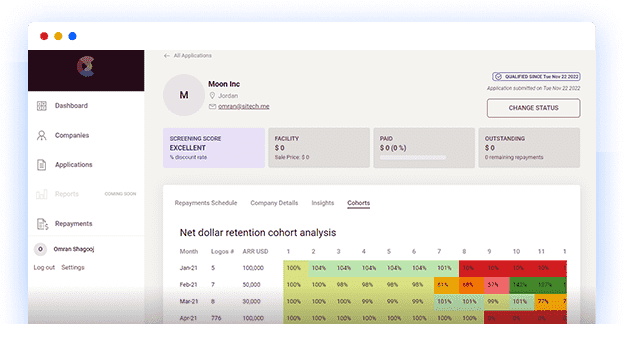Click the Companies person icon
Viewport: 624px width, 361px height.
click(x=41, y=135)
